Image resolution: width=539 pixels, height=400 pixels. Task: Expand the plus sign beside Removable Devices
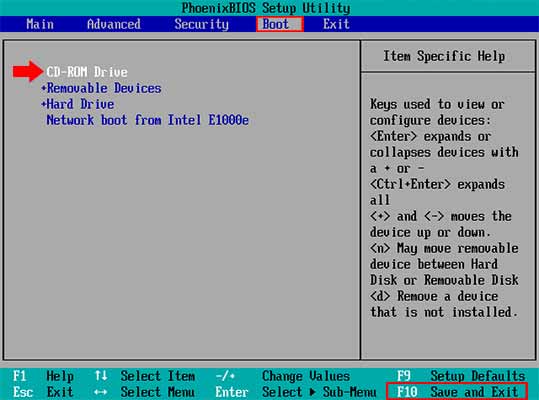pyautogui.click(x=44, y=88)
